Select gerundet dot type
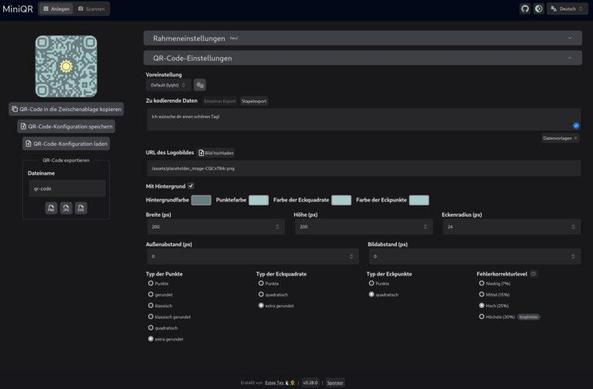The height and width of the screenshot is (389, 593). point(151,294)
